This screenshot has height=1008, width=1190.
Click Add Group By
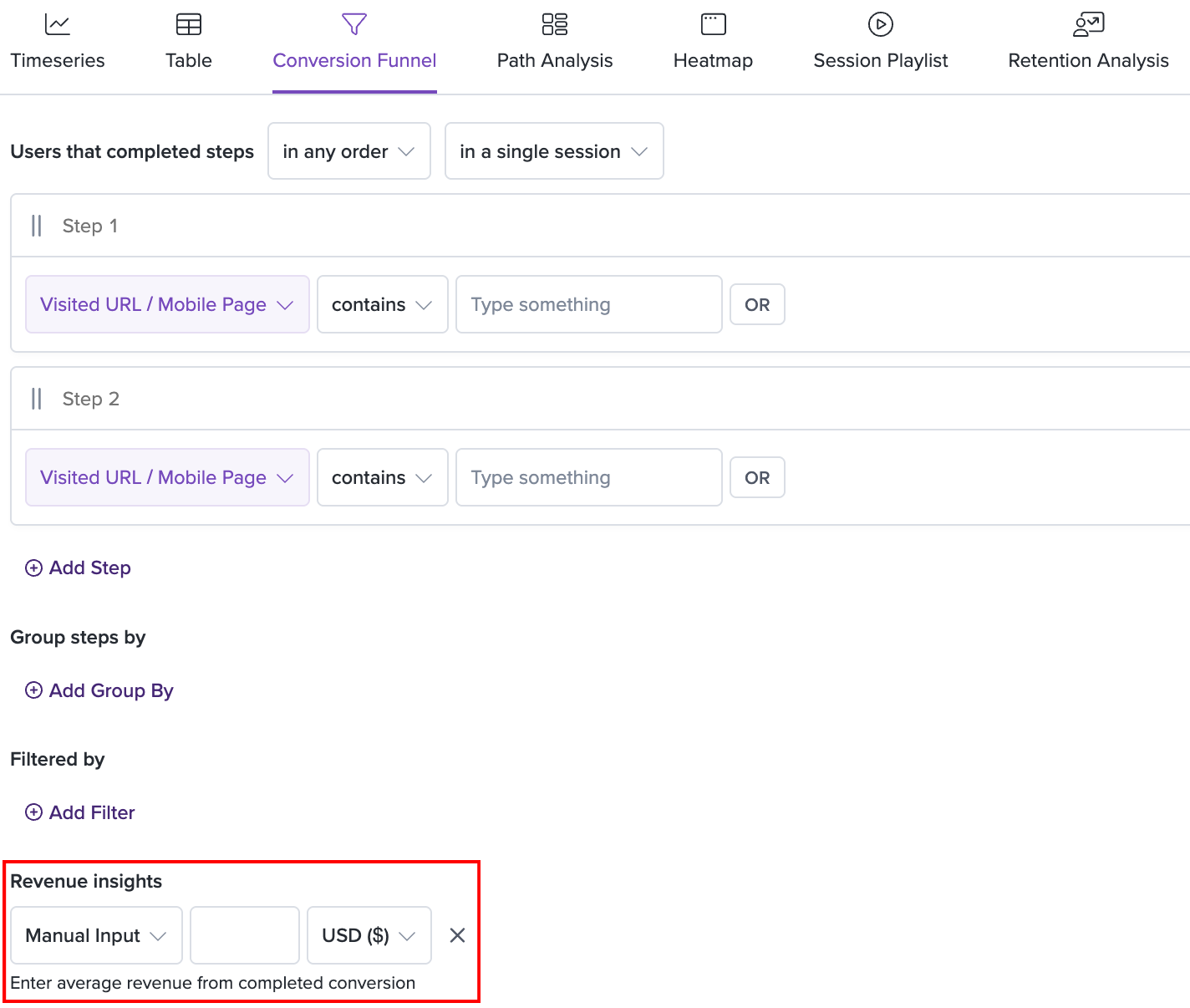(x=99, y=690)
